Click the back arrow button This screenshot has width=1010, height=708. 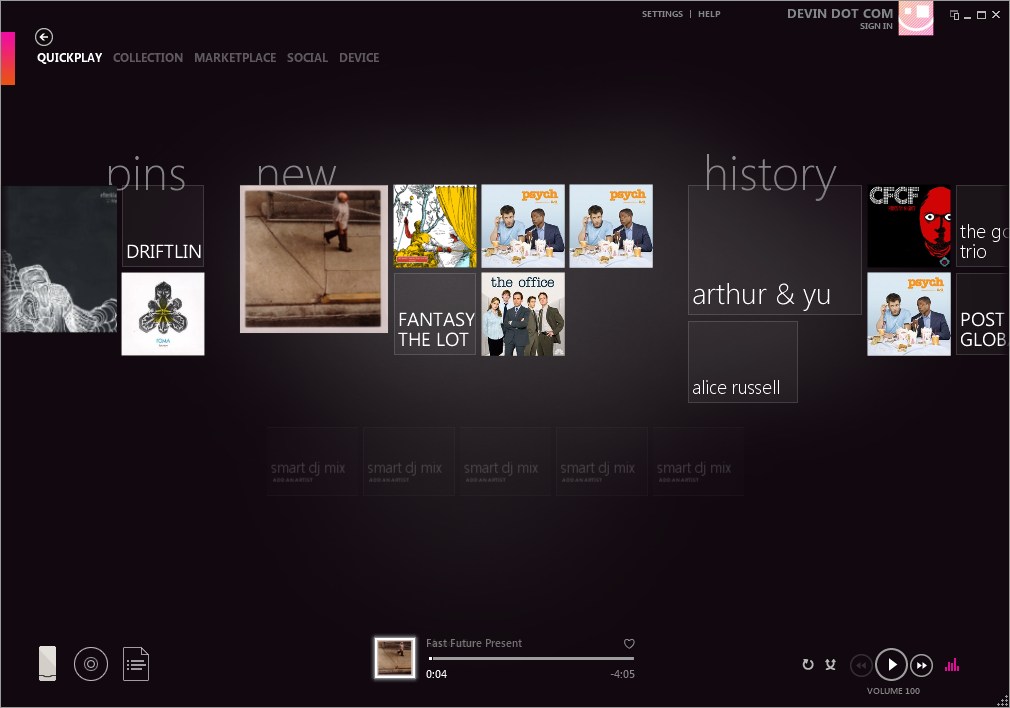pos(44,37)
